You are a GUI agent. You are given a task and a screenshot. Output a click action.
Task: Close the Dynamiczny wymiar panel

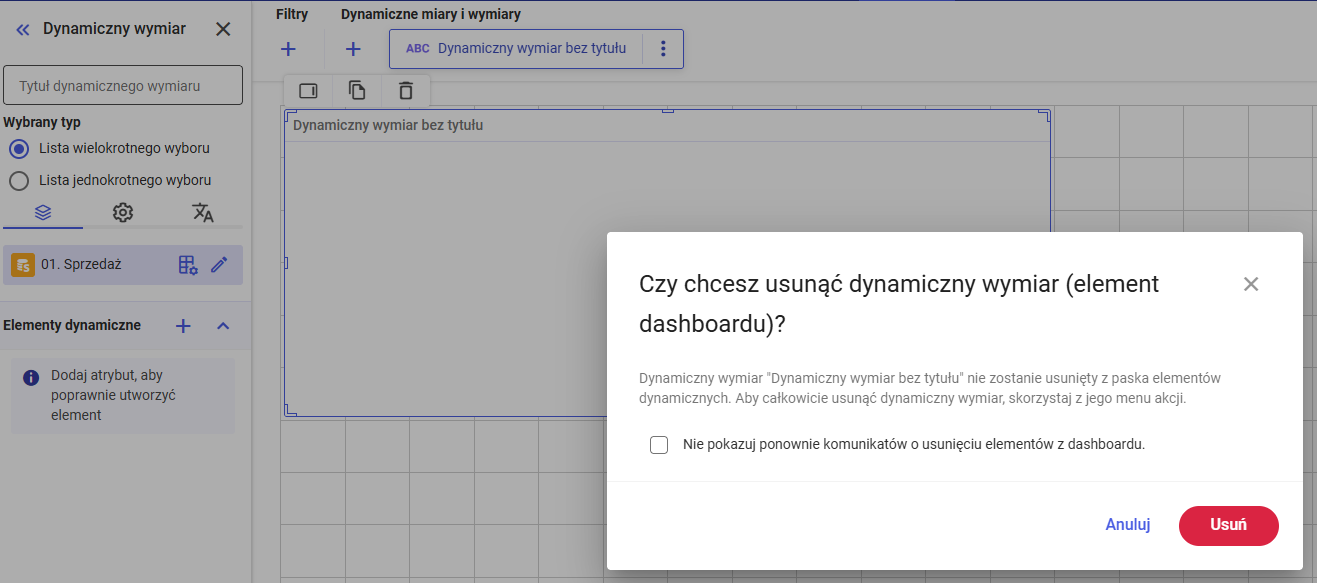point(223,29)
